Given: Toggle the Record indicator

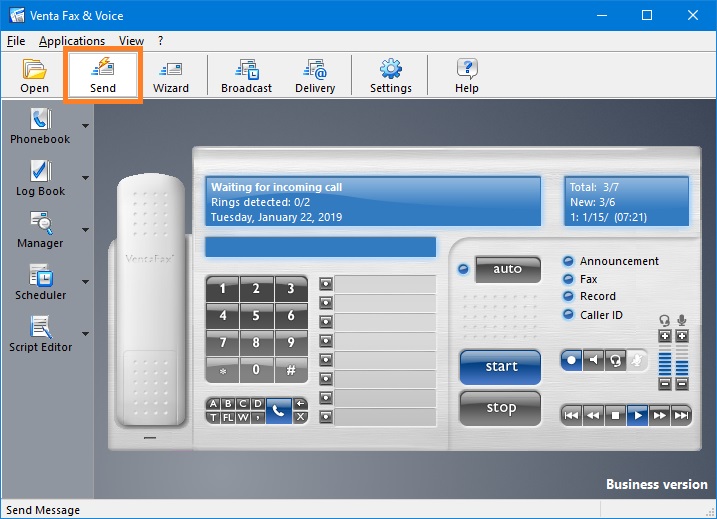Looking at the screenshot, I should click(x=568, y=296).
